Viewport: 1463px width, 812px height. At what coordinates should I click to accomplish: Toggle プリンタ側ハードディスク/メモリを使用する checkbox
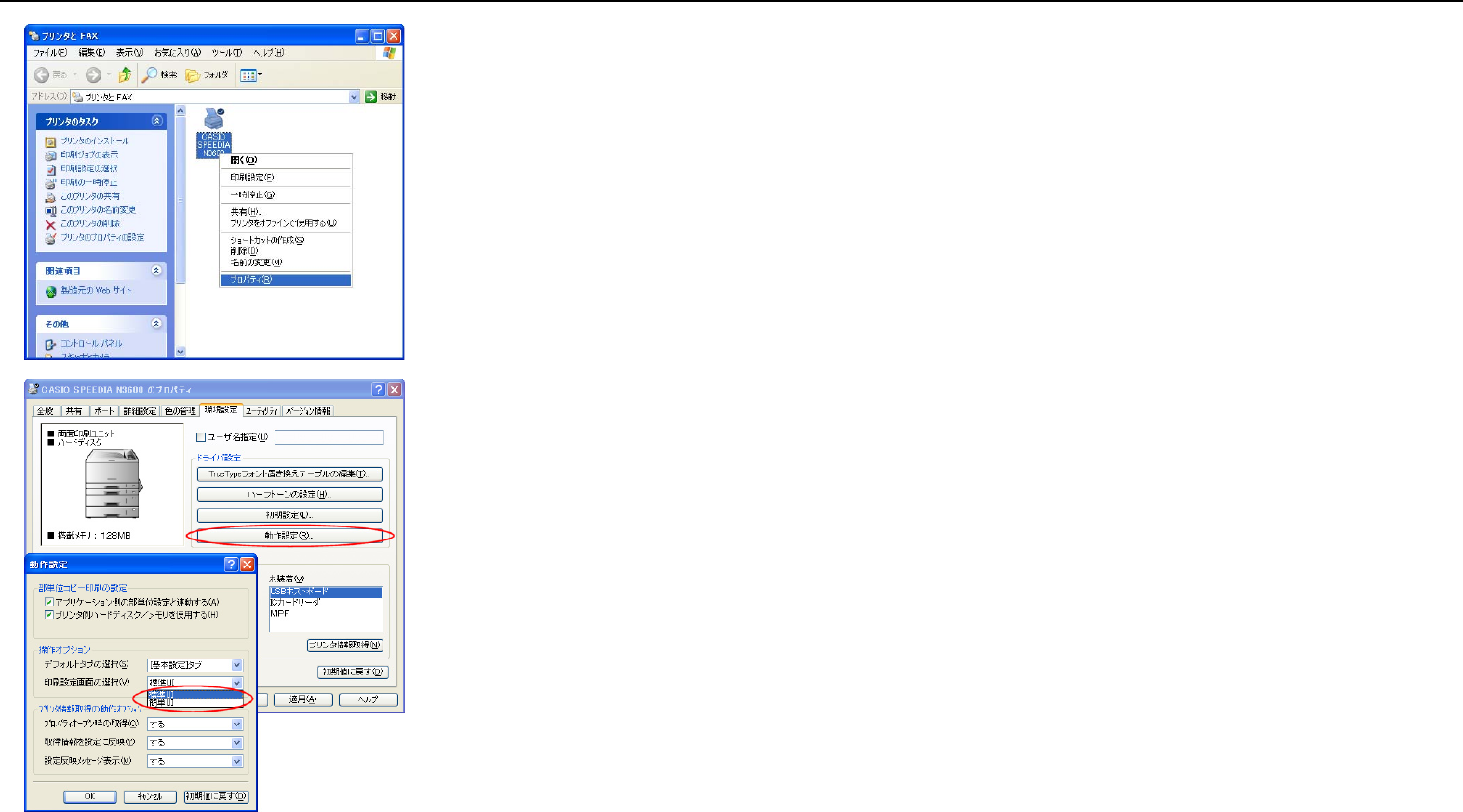(49, 615)
